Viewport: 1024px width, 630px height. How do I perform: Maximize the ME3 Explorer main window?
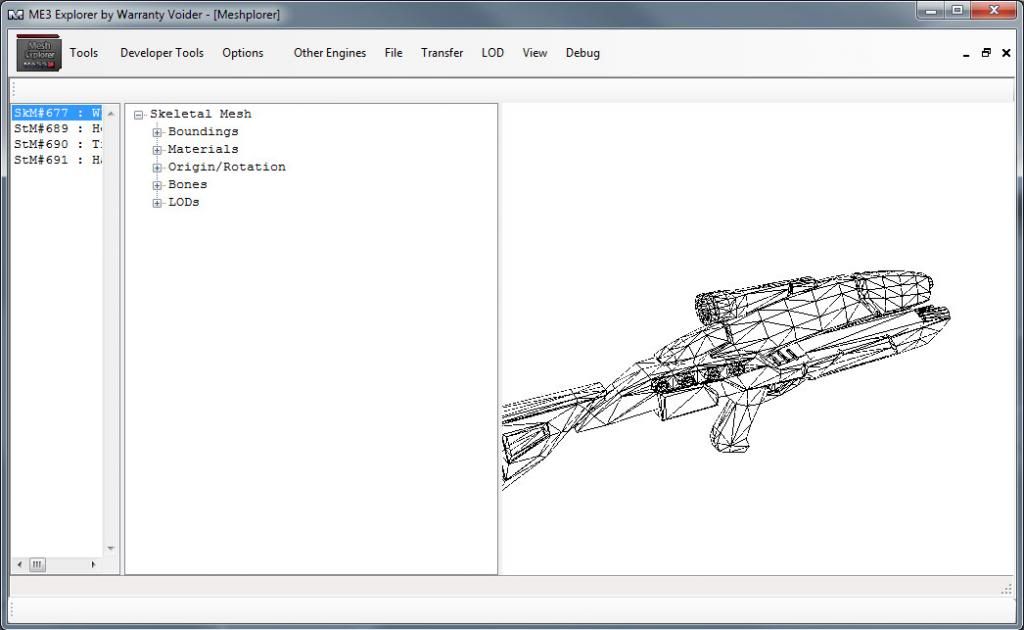[x=957, y=10]
